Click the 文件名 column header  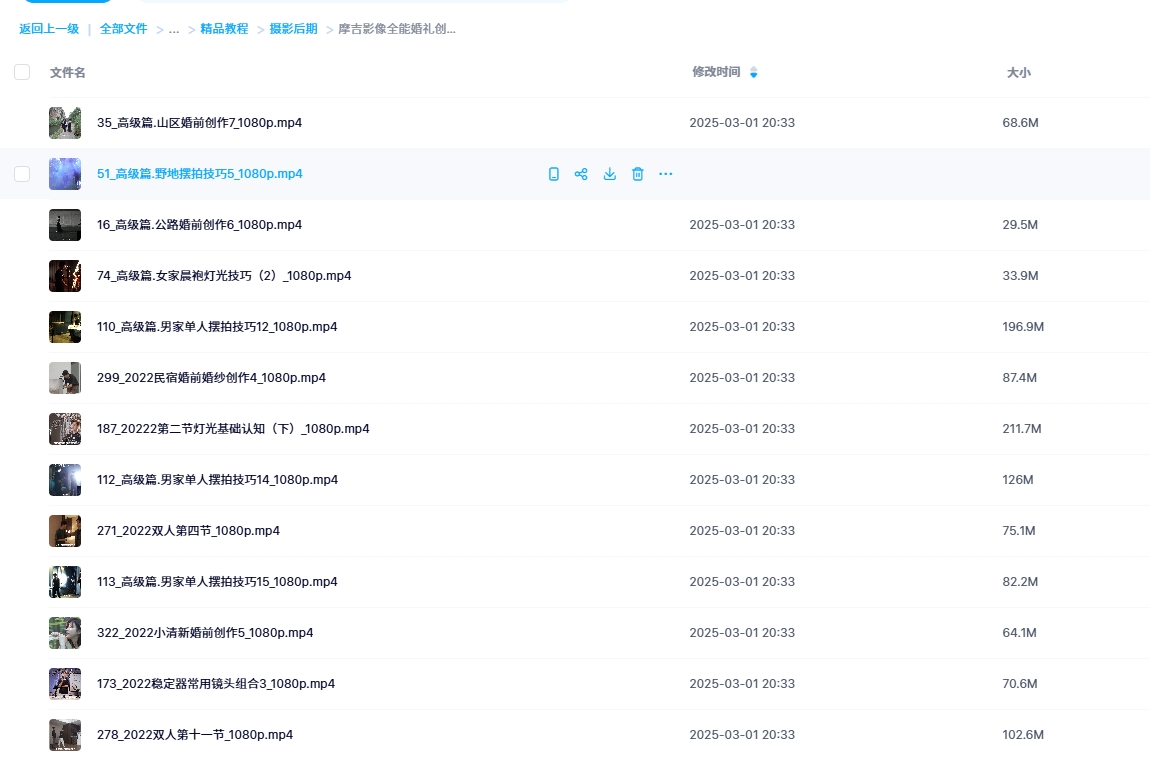(68, 73)
